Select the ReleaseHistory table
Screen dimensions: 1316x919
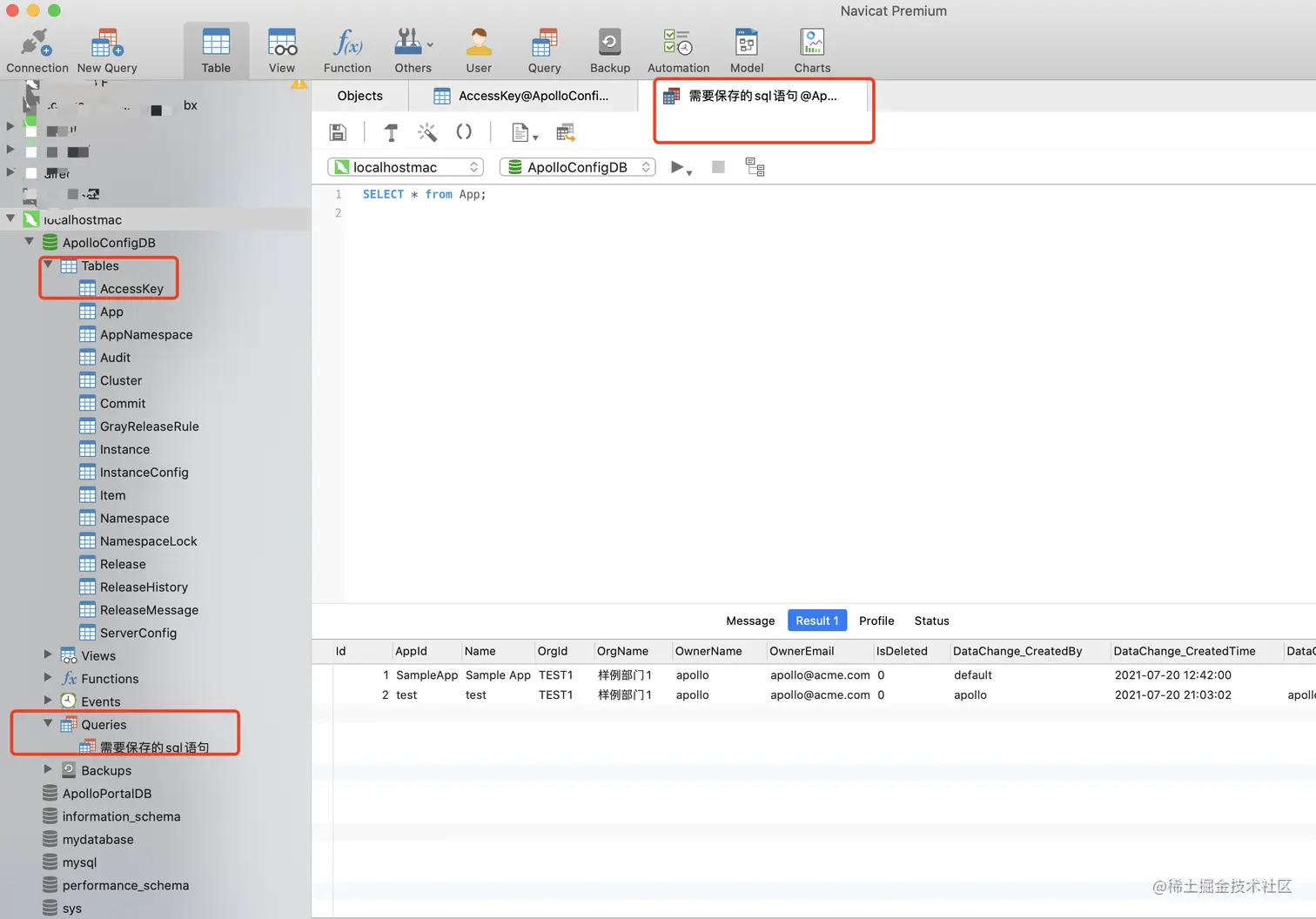point(144,587)
